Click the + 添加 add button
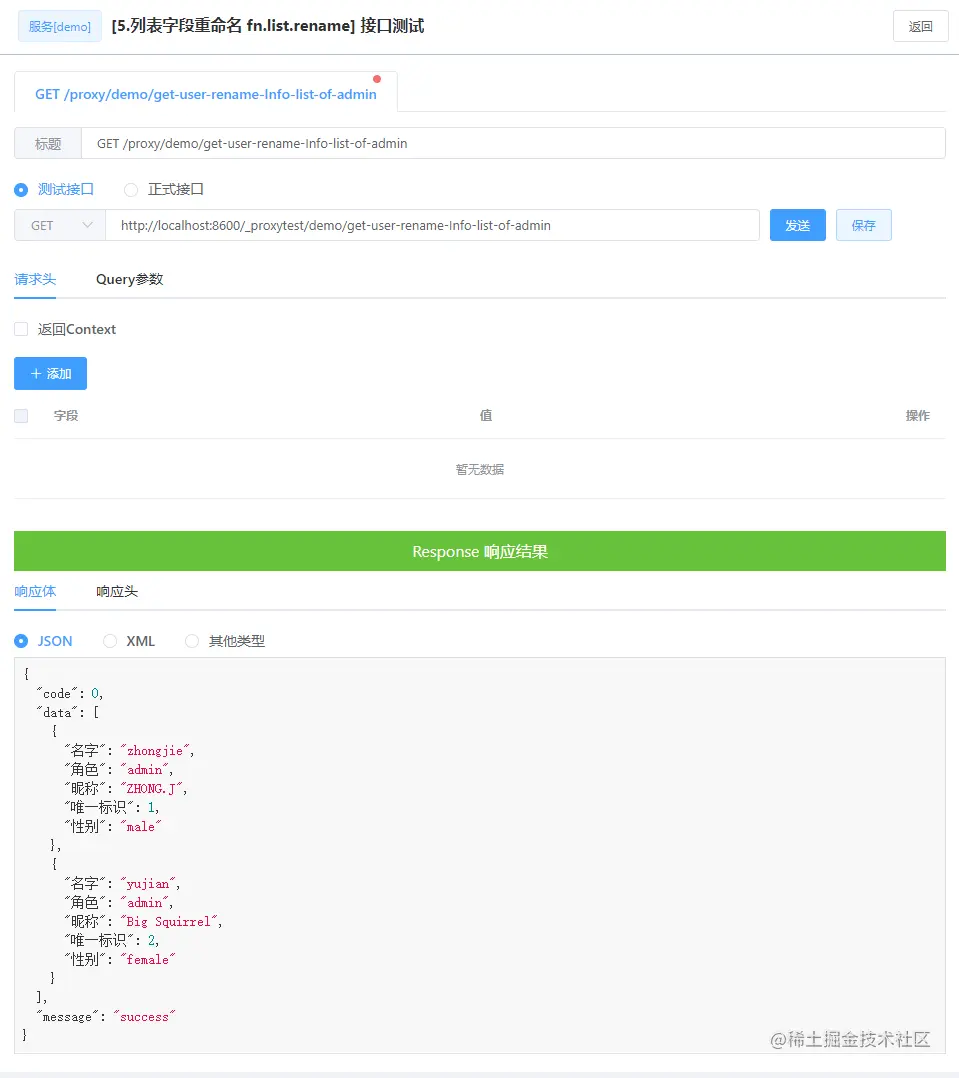Screen dimensions: 959x1078 tap(50, 373)
